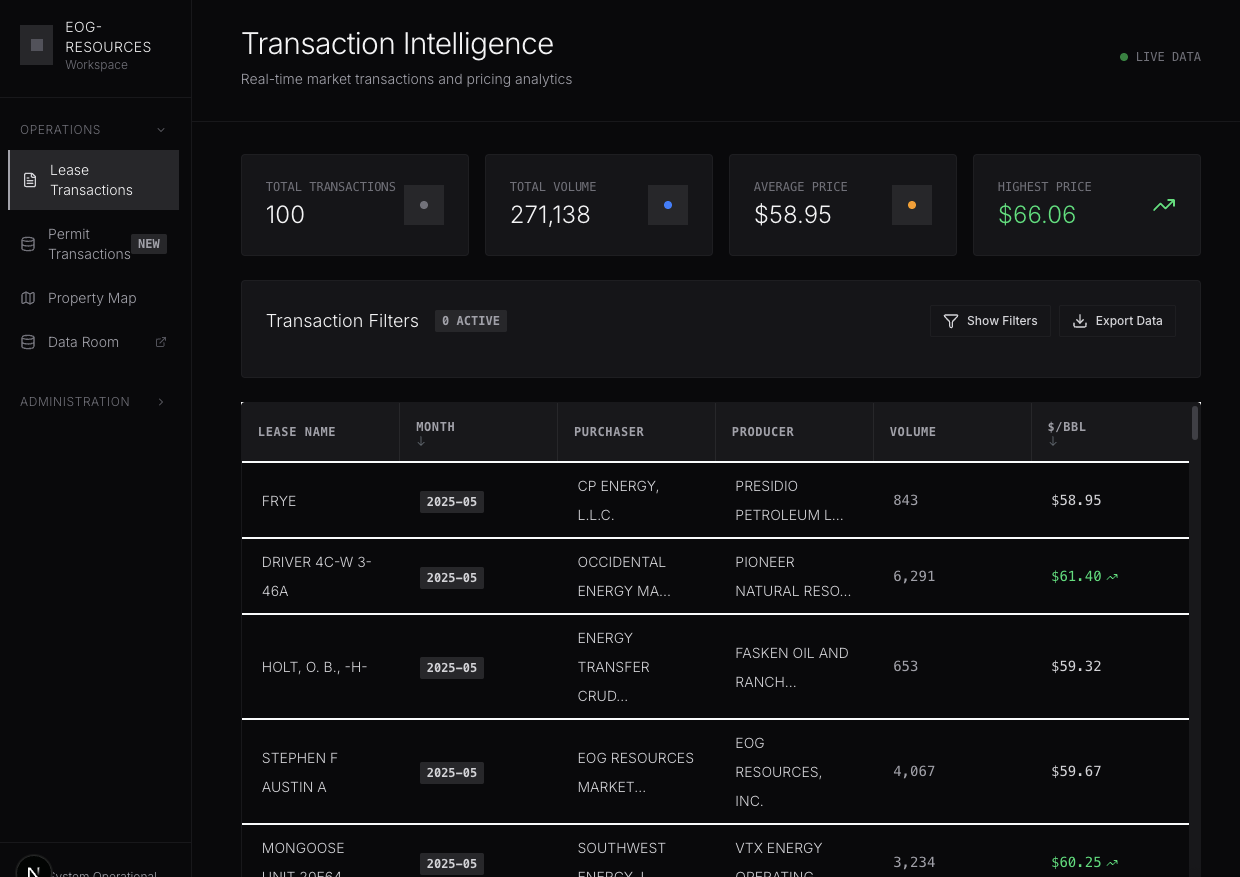
Task: Click the filter funnel icon on Show Filters
Action: pos(951,321)
